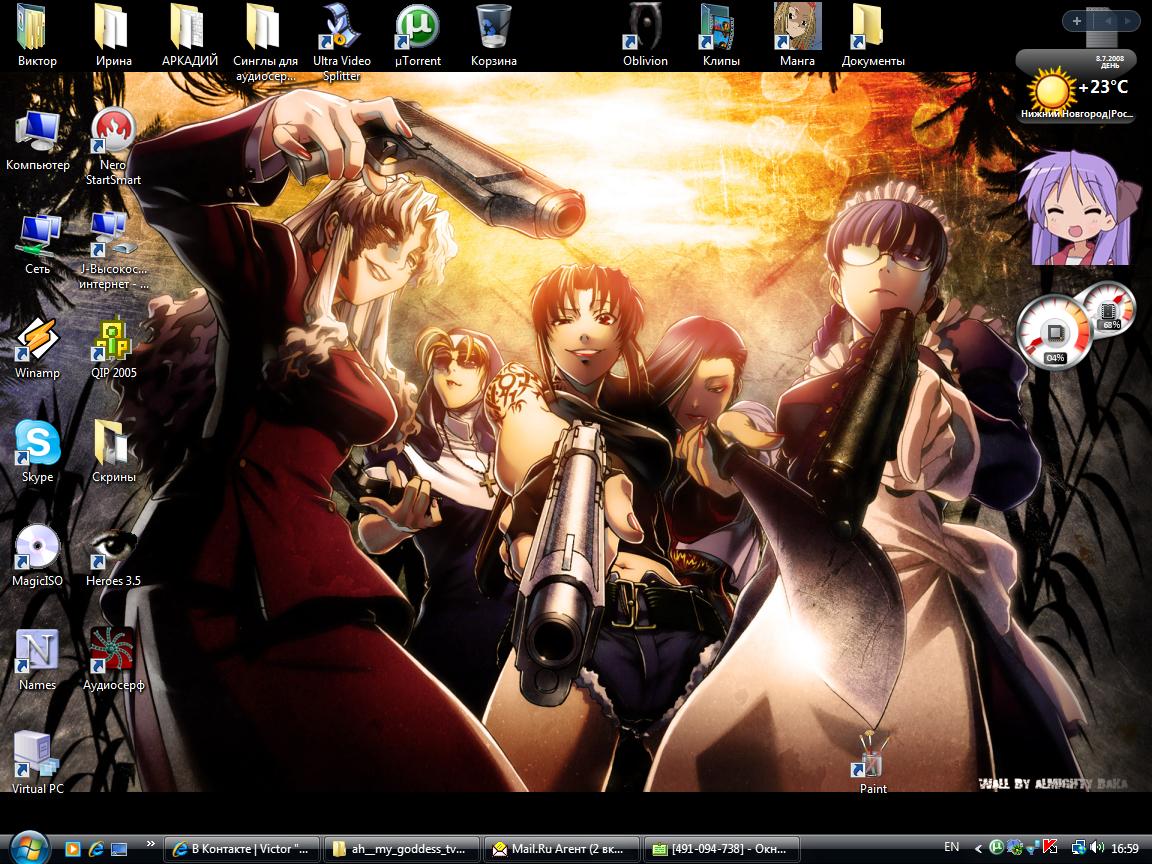Click the EN language indicator

pyautogui.click(x=951, y=847)
